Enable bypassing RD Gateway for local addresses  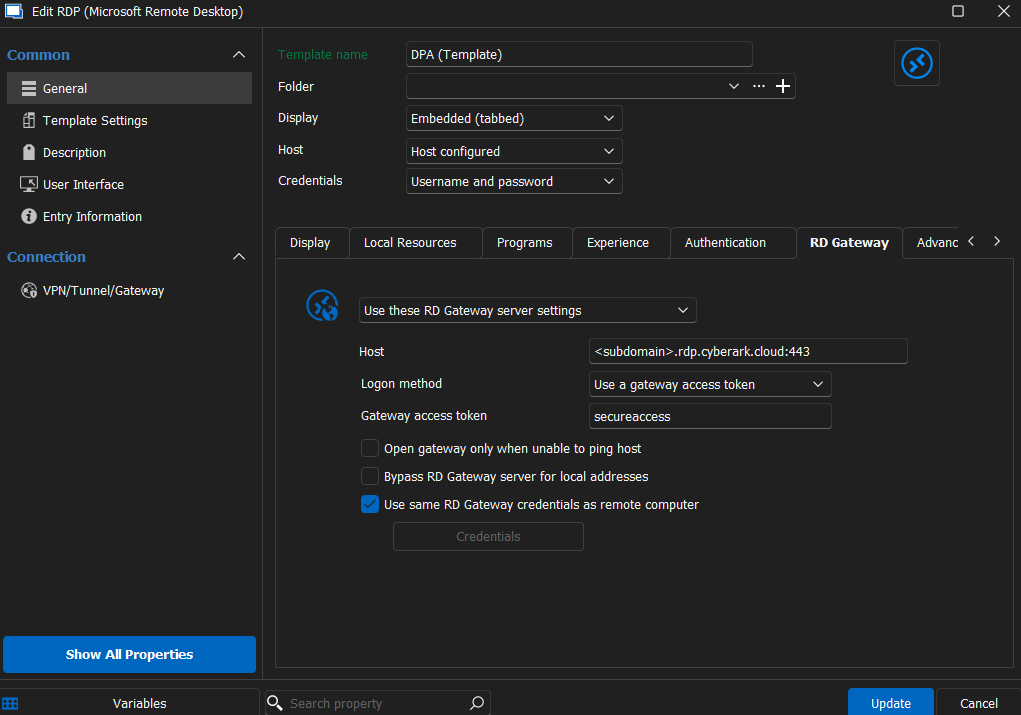(x=370, y=476)
